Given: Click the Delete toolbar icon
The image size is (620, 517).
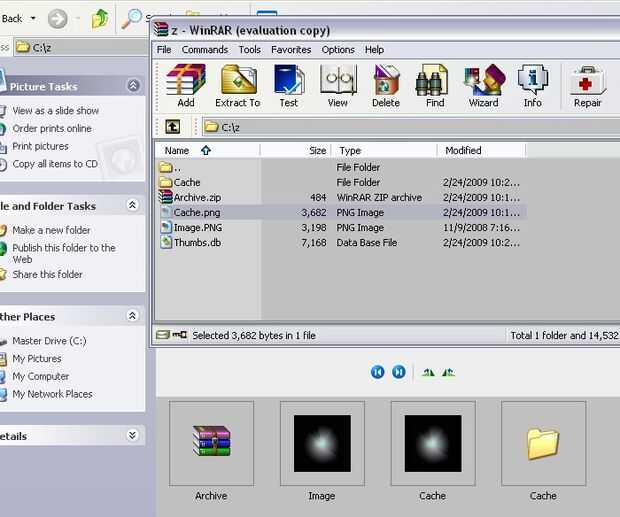Looking at the screenshot, I should (x=386, y=86).
